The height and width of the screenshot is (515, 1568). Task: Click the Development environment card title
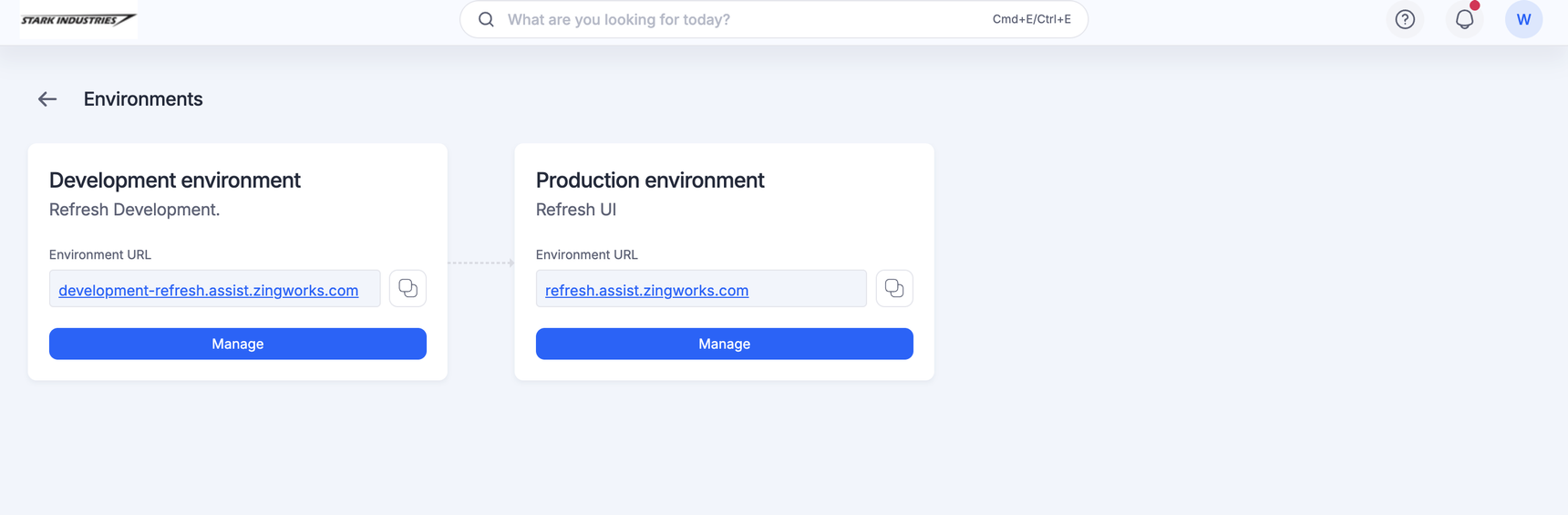[175, 180]
